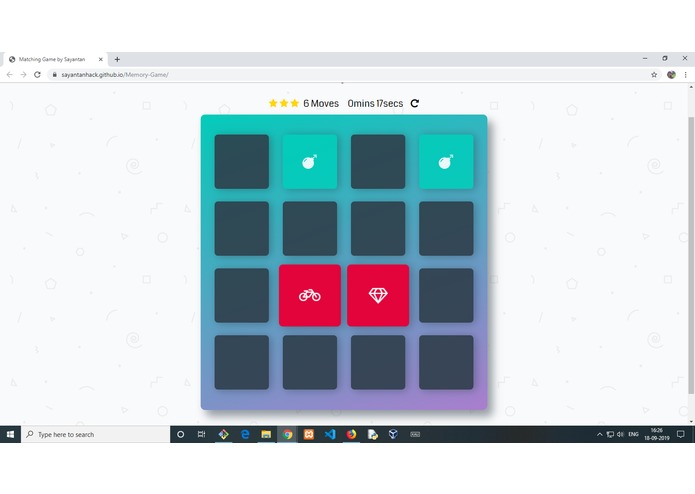Click the page vertical scrollbar
Image resolution: width=695 pixels, height=494 pixels.
(691, 255)
